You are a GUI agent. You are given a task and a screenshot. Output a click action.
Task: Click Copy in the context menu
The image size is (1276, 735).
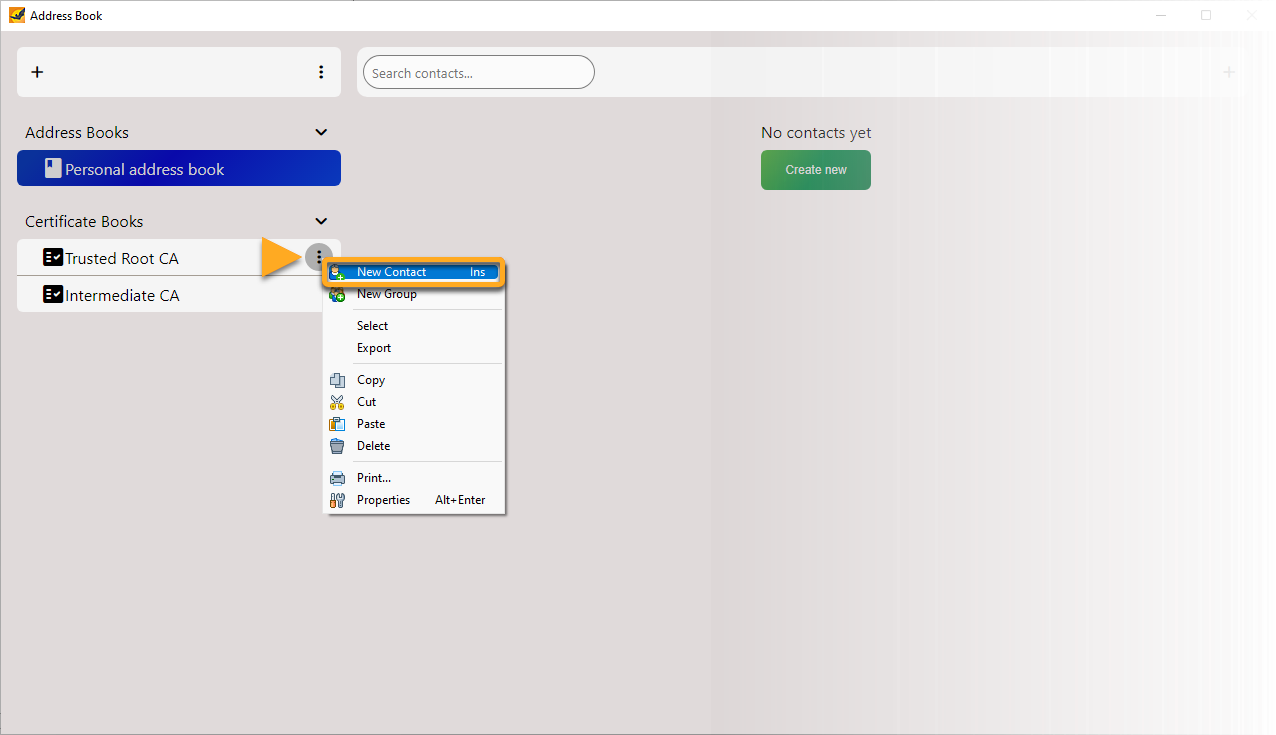pos(371,380)
